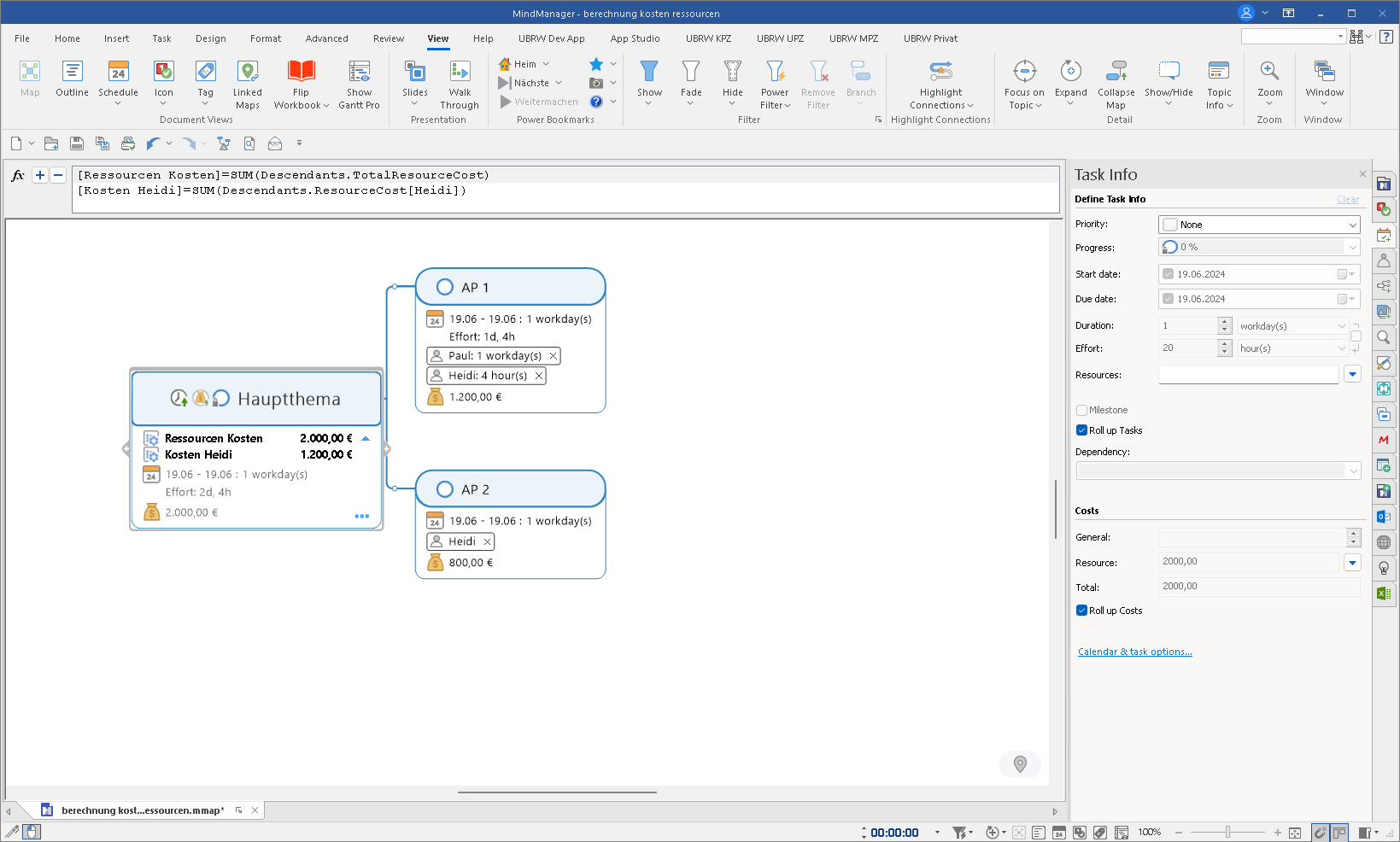Uncheck Roll up Tasks

coord(1081,430)
